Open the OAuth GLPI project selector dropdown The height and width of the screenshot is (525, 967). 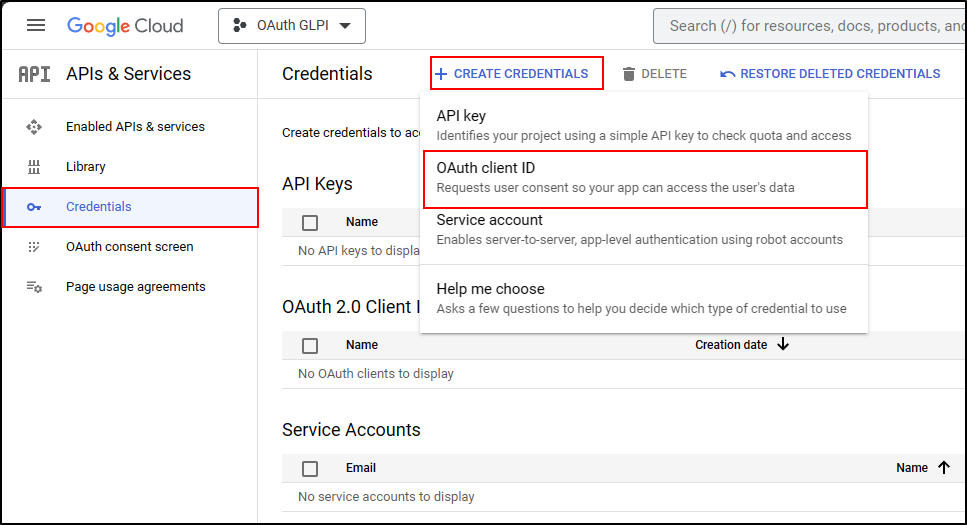click(291, 26)
